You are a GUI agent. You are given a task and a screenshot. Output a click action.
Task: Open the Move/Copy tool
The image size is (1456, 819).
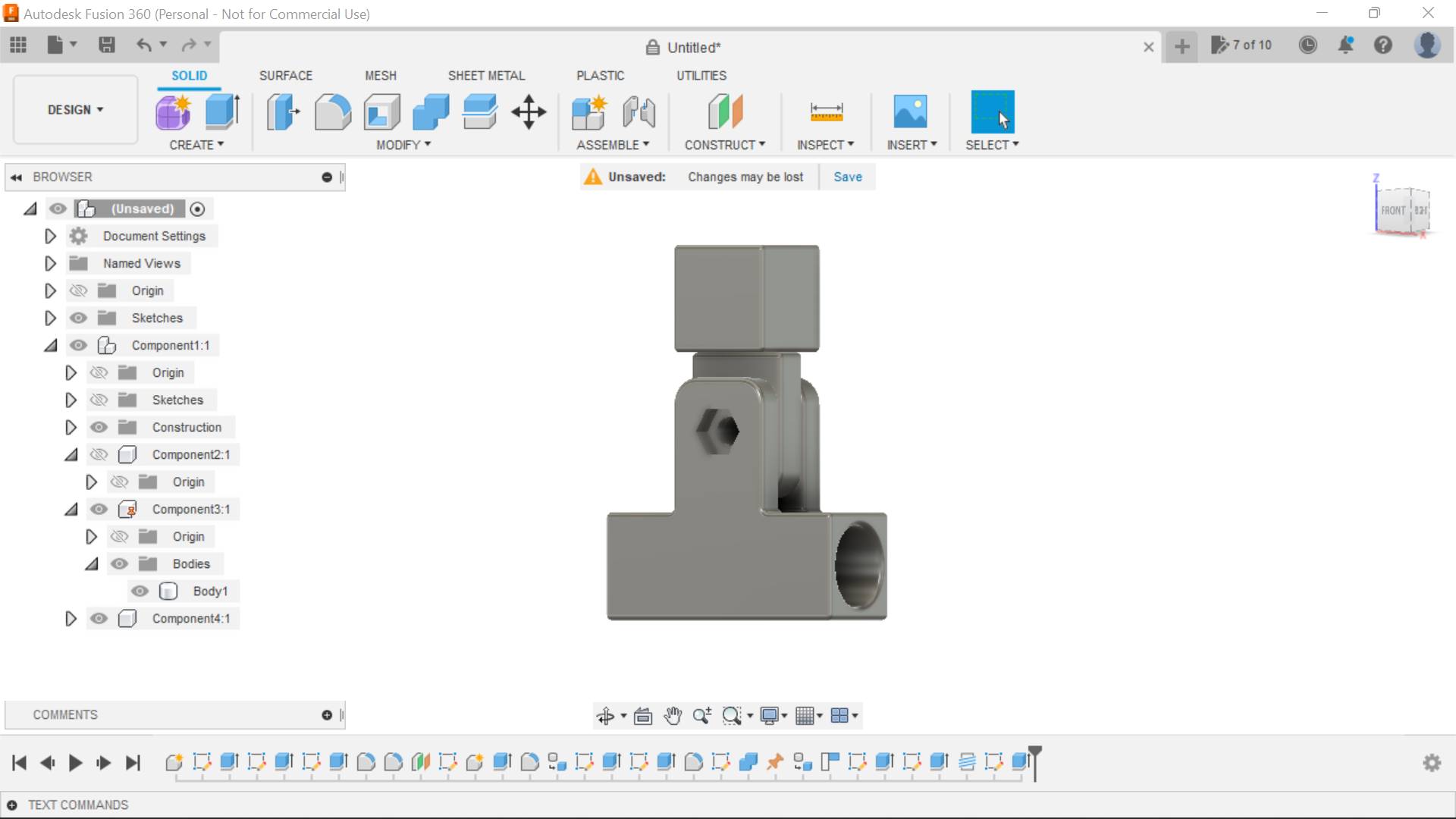[x=528, y=111]
